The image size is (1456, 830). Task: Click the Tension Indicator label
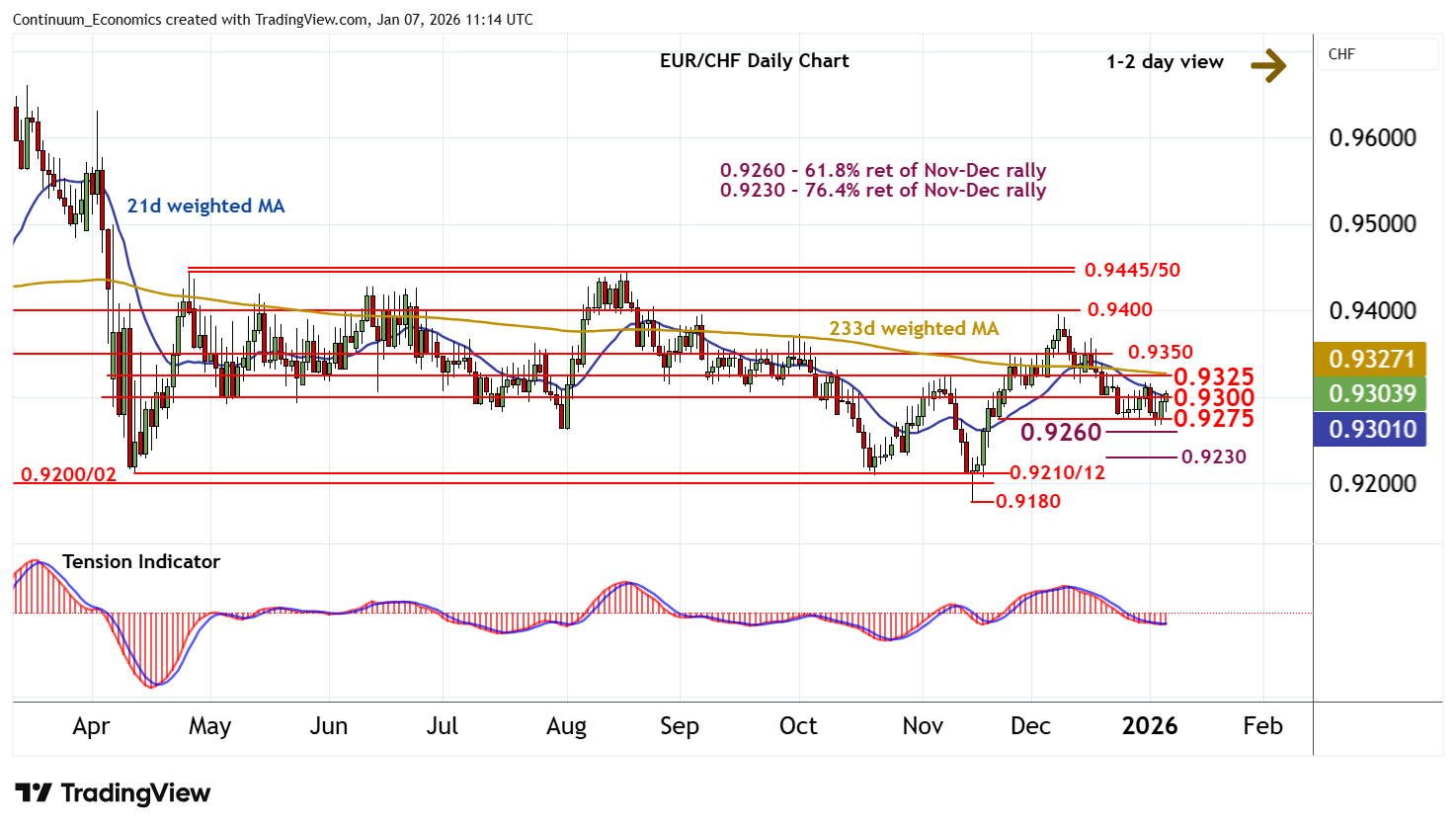coord(140,561)
